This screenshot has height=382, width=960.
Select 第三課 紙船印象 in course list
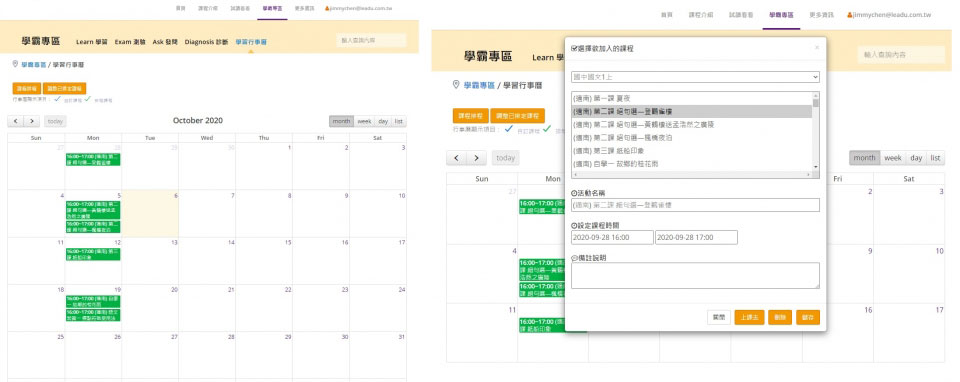(x=691, y=151)
